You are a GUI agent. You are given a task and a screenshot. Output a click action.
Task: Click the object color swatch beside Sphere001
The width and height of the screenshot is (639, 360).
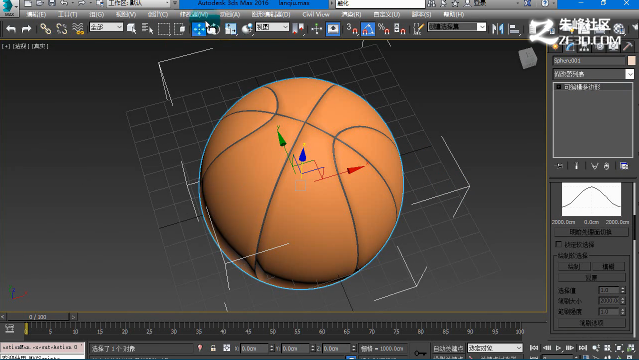click(631, 61)
